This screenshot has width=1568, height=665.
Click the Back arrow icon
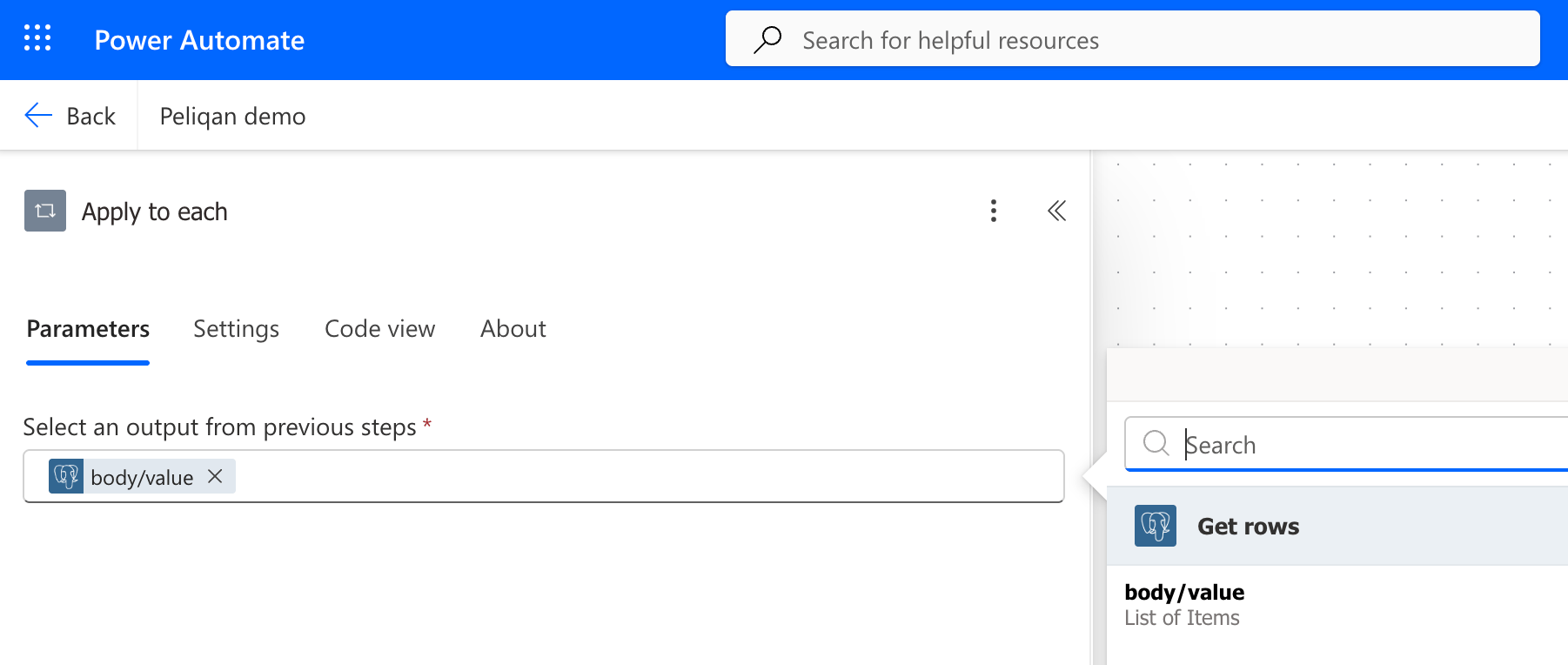click(x=38, y=115)
